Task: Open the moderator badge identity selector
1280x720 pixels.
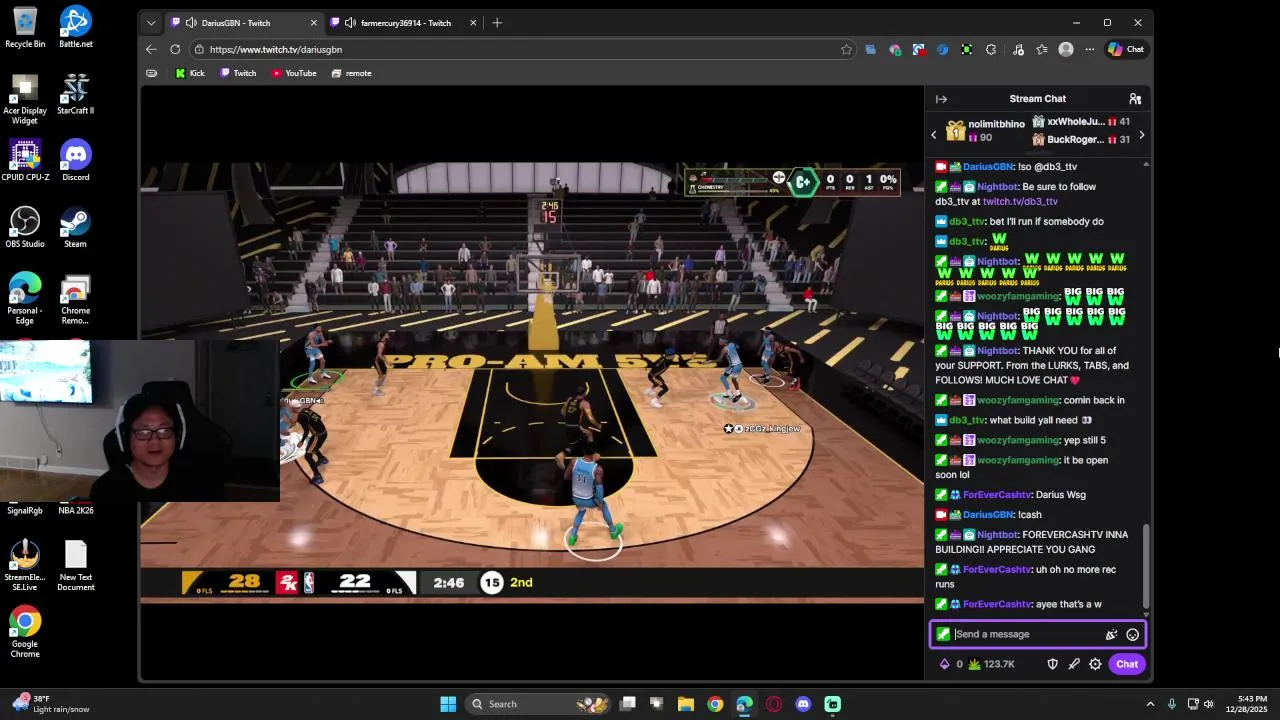Action: click(x=943, y=634)
